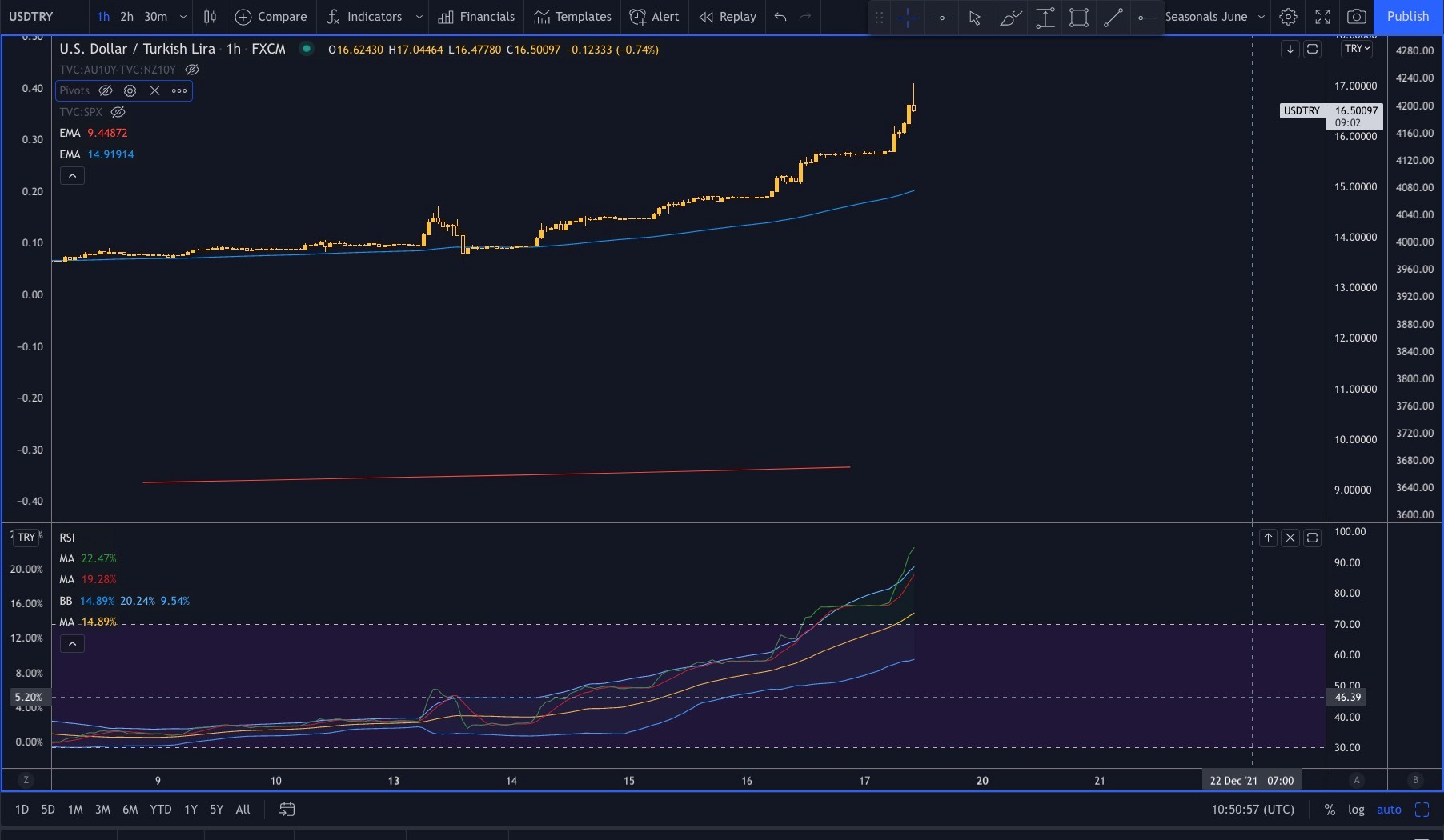Viewport: 1444px width, 840px height.
Task: Click the Publish button
Action: (x=1408, y=17)
